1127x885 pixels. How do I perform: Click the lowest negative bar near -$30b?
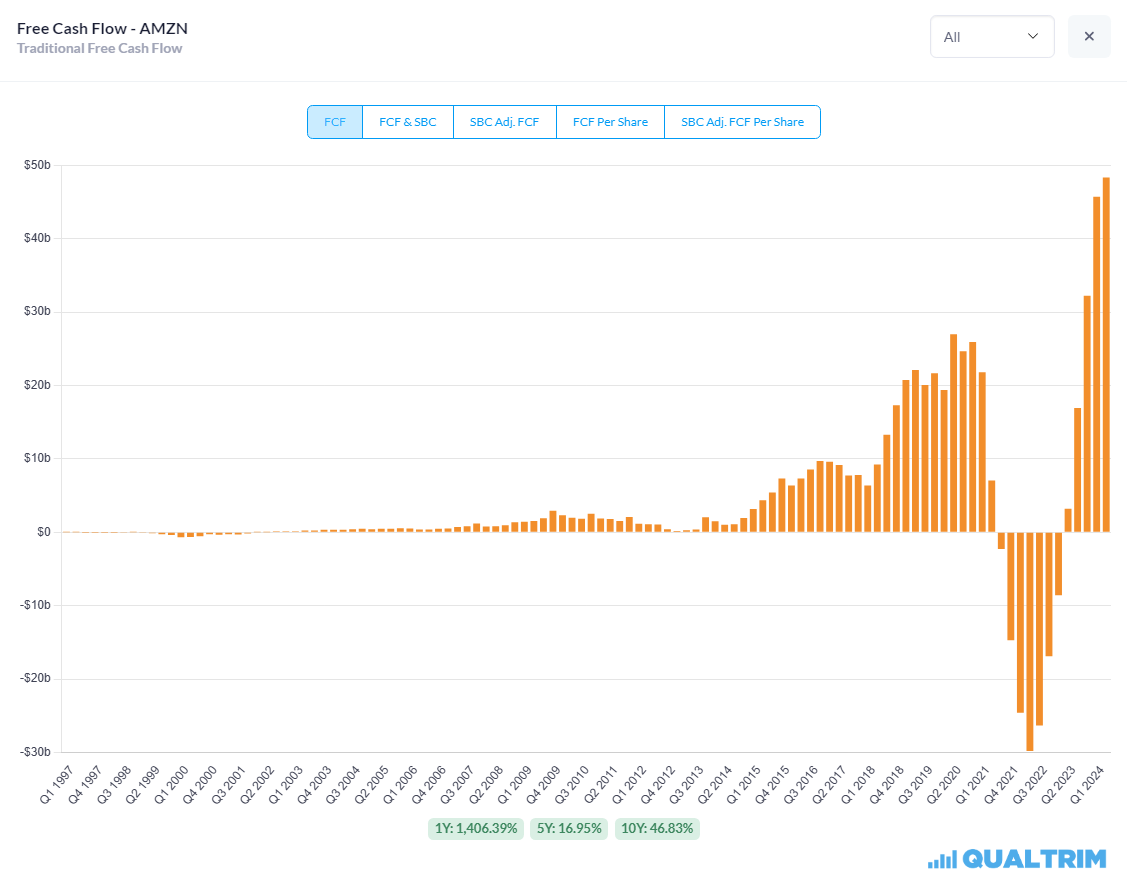(x=1030, y=641)
